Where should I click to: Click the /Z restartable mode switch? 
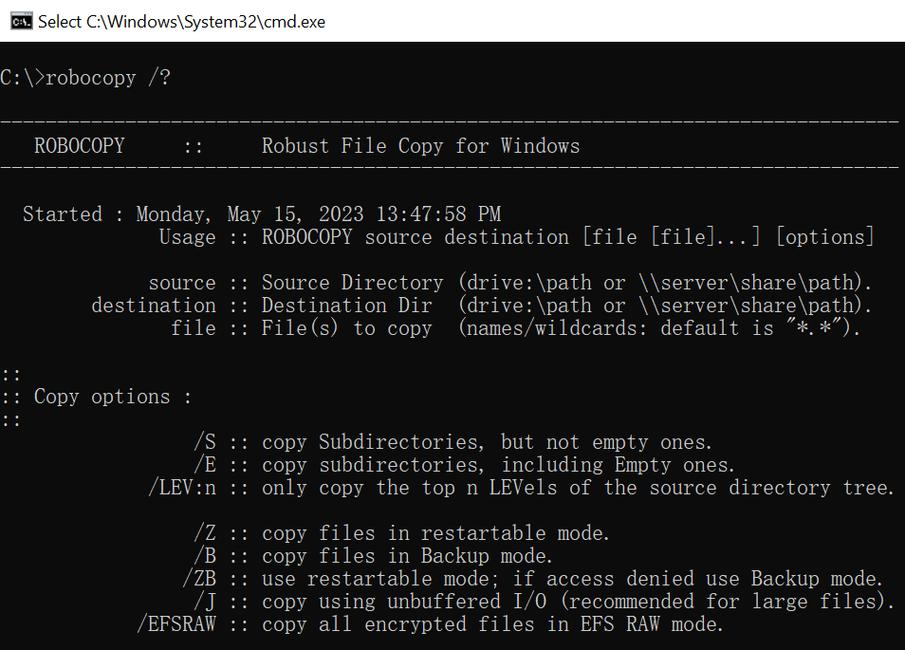coord(205,533)
